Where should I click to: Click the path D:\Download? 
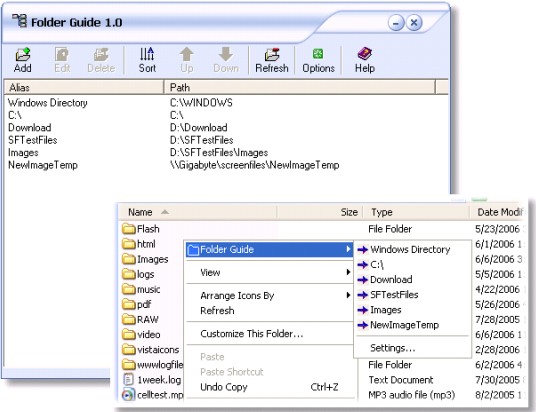199,128
